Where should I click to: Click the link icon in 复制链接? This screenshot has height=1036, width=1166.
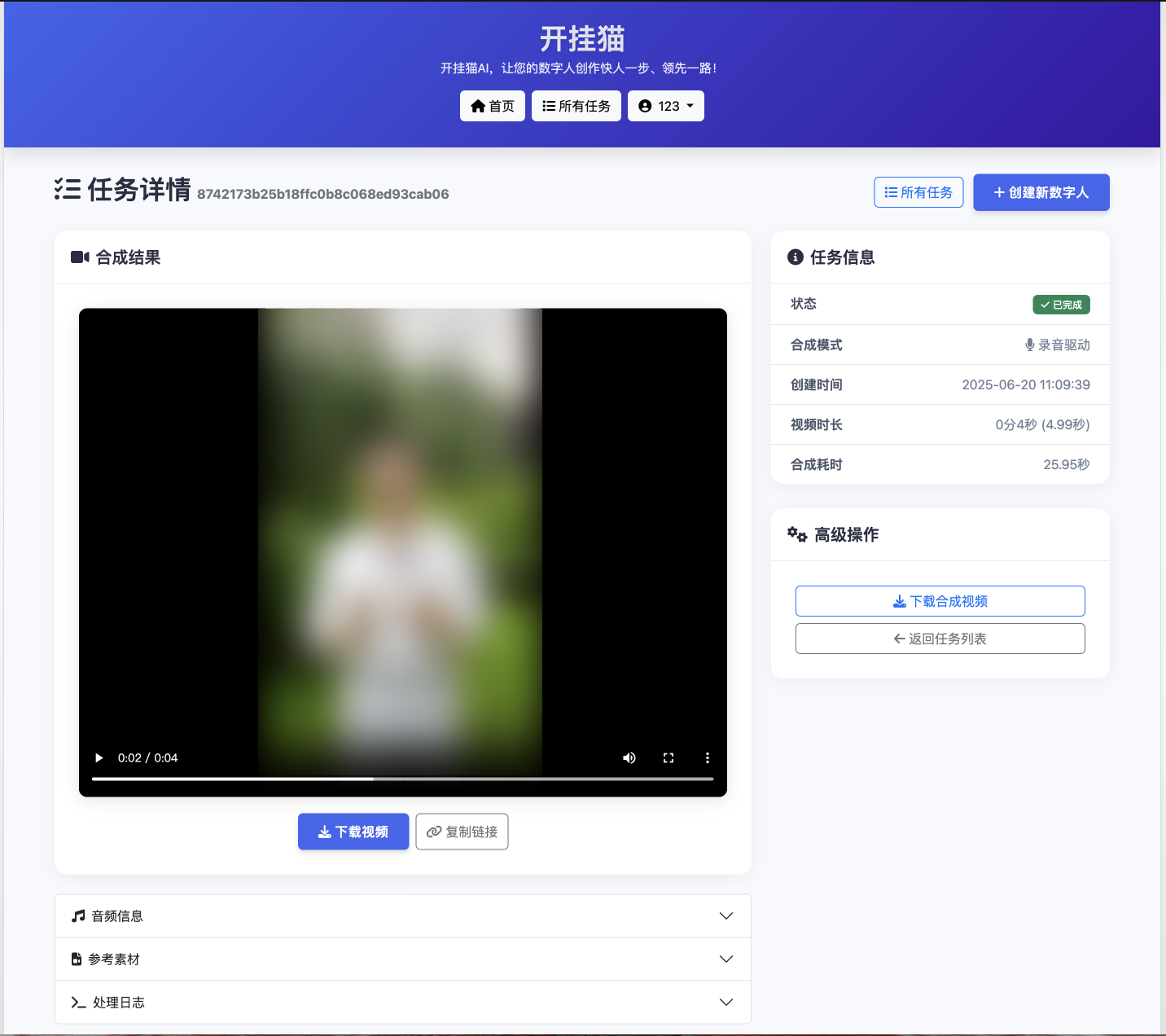click(x=434, y=832)
